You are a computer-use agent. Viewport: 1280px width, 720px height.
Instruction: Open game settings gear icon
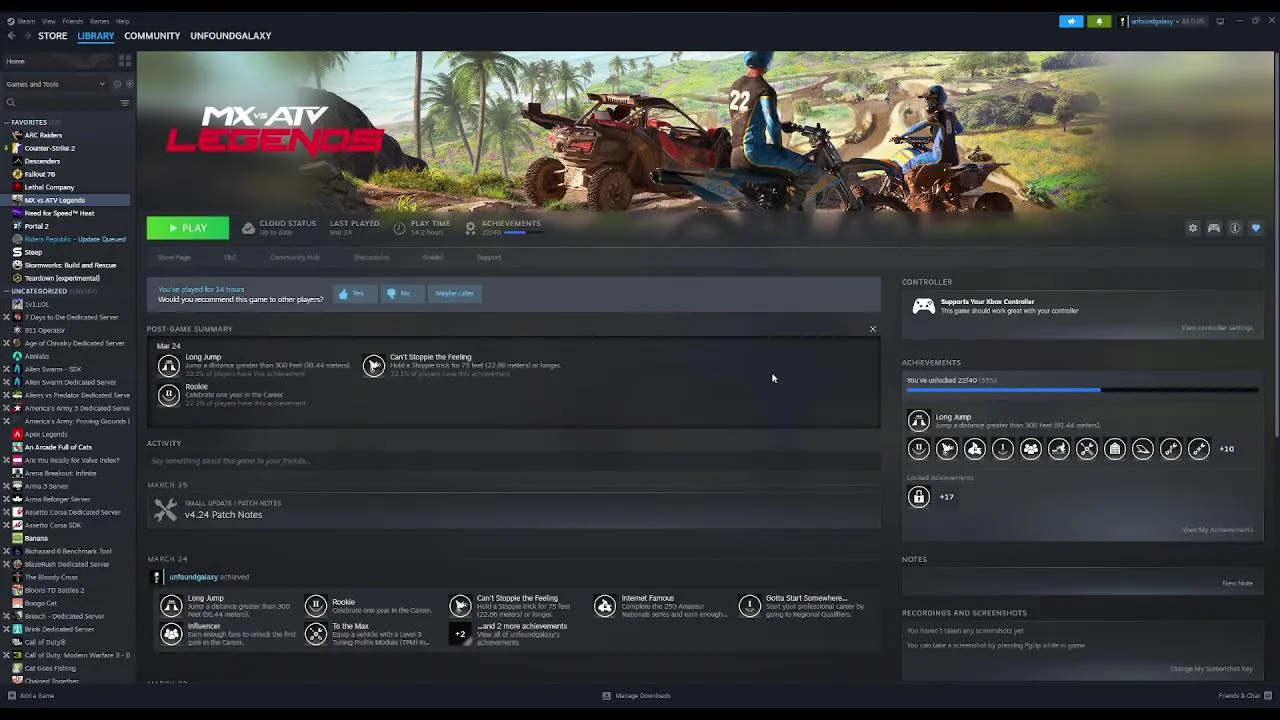click(1192, 228)
